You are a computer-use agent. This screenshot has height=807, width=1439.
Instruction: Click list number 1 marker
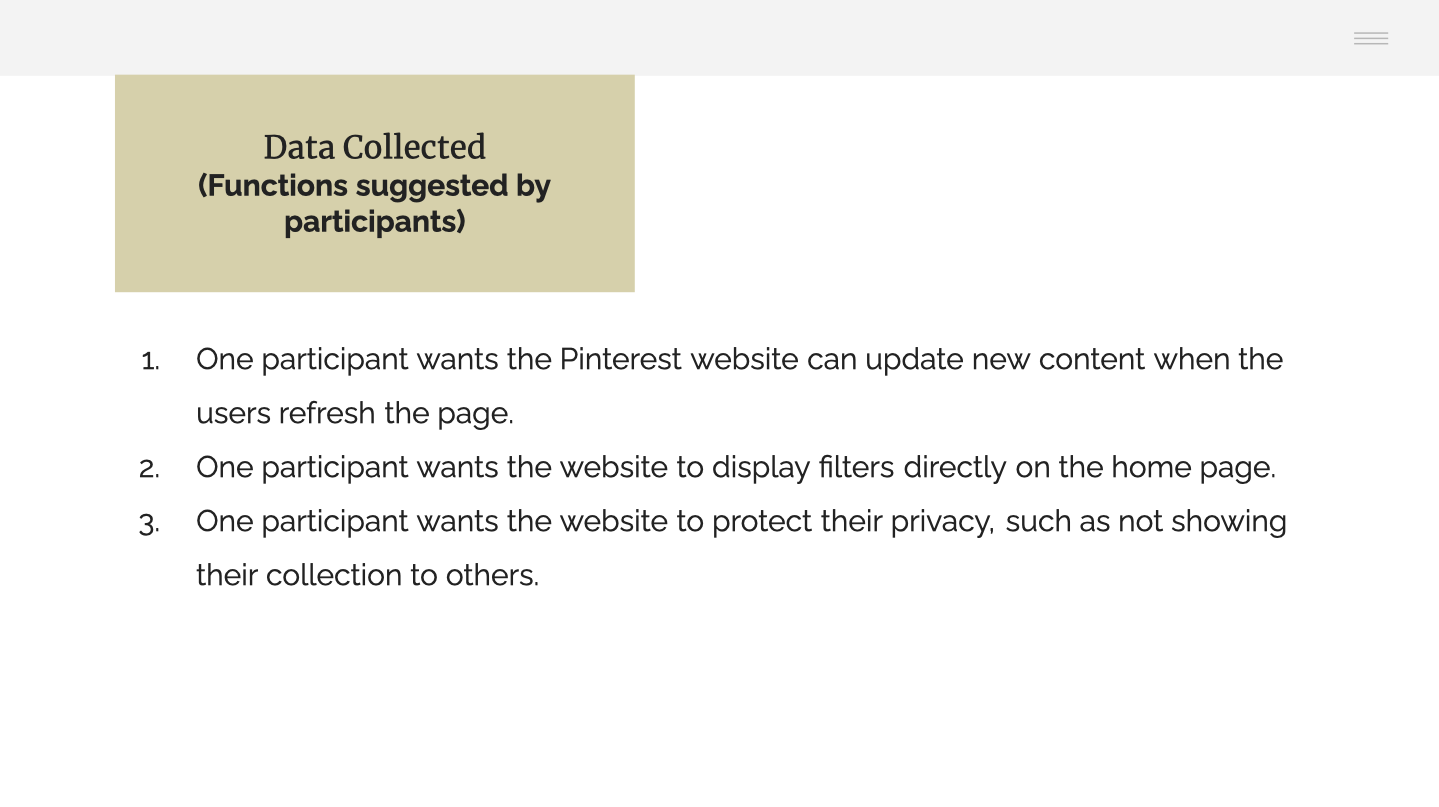click(x=150, y=361)
